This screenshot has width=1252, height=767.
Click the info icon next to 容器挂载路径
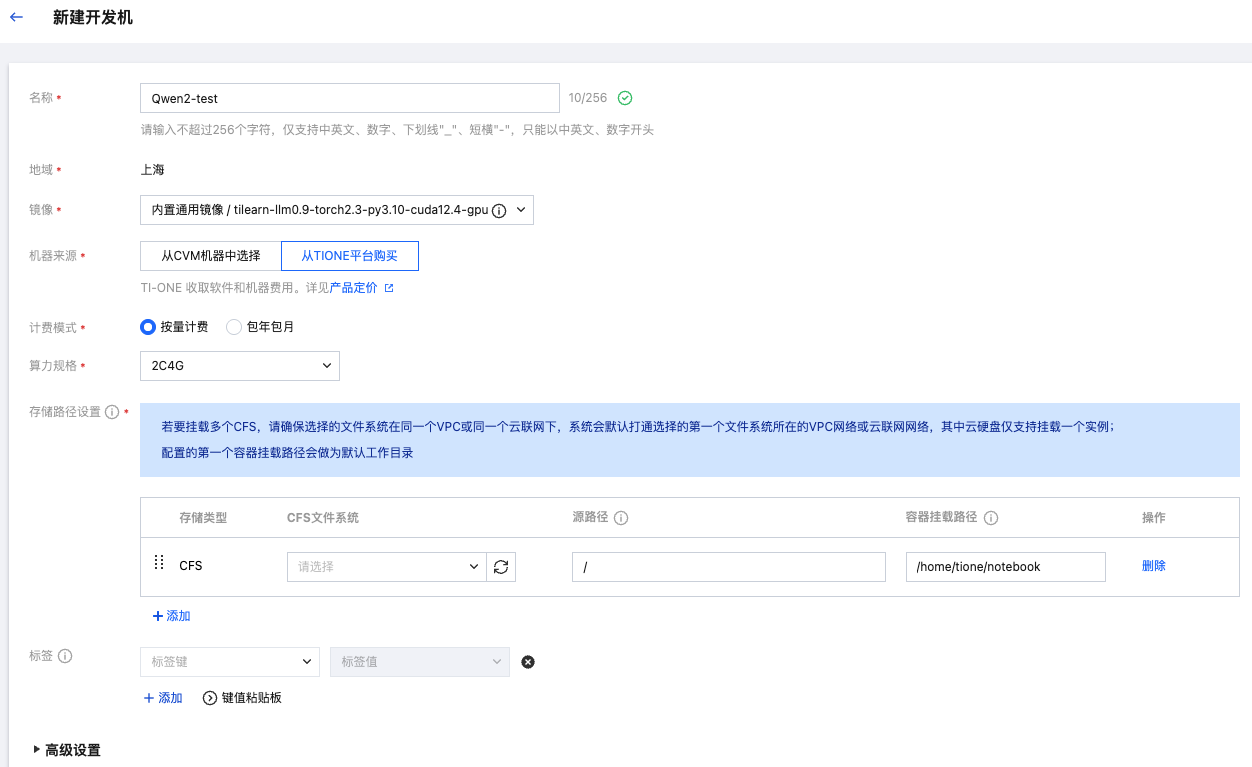point(991,518)
